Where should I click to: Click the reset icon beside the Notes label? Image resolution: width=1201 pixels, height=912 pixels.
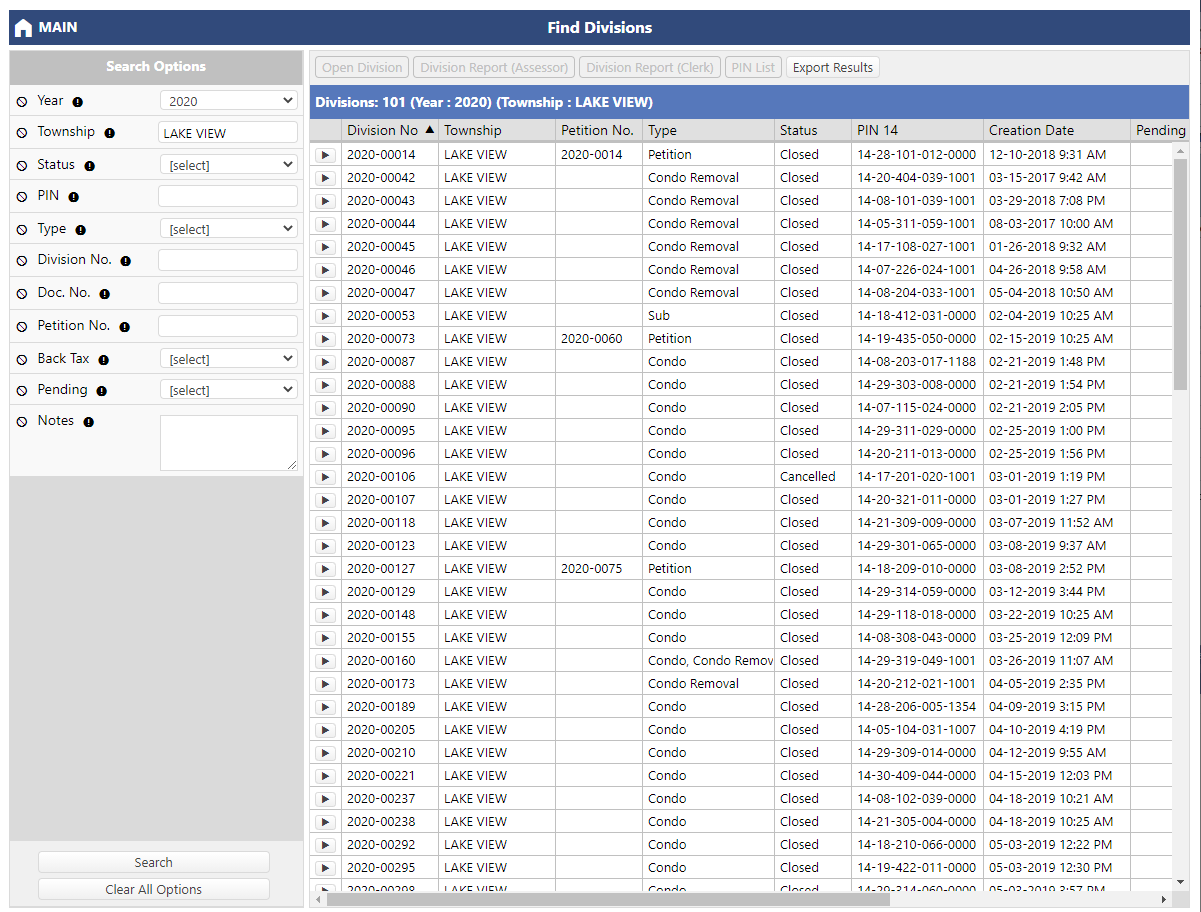23,421
